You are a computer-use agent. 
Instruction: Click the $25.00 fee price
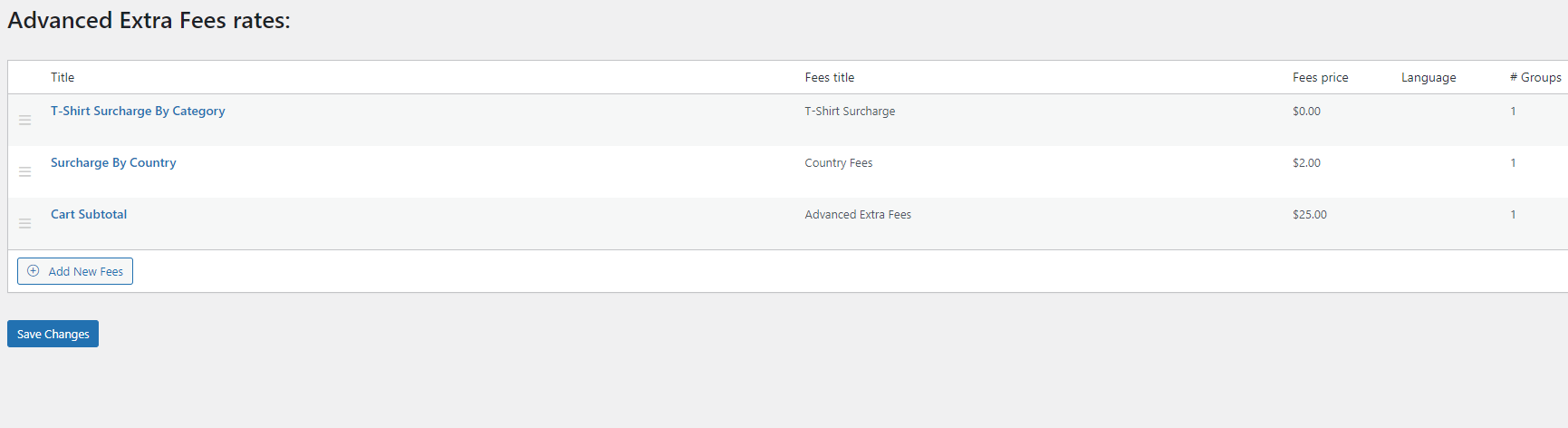coord(1309,214)
